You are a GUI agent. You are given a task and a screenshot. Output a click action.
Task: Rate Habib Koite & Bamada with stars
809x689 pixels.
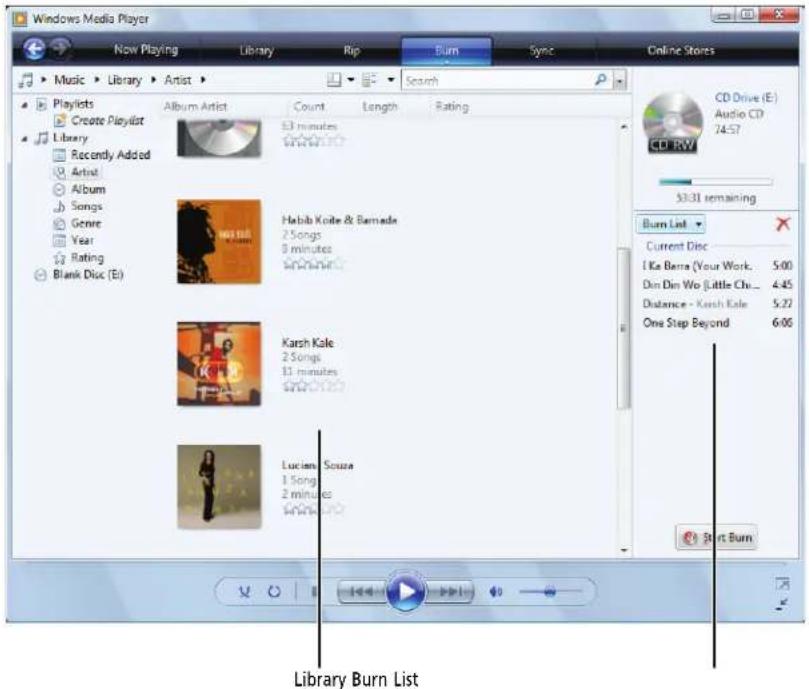313,264
